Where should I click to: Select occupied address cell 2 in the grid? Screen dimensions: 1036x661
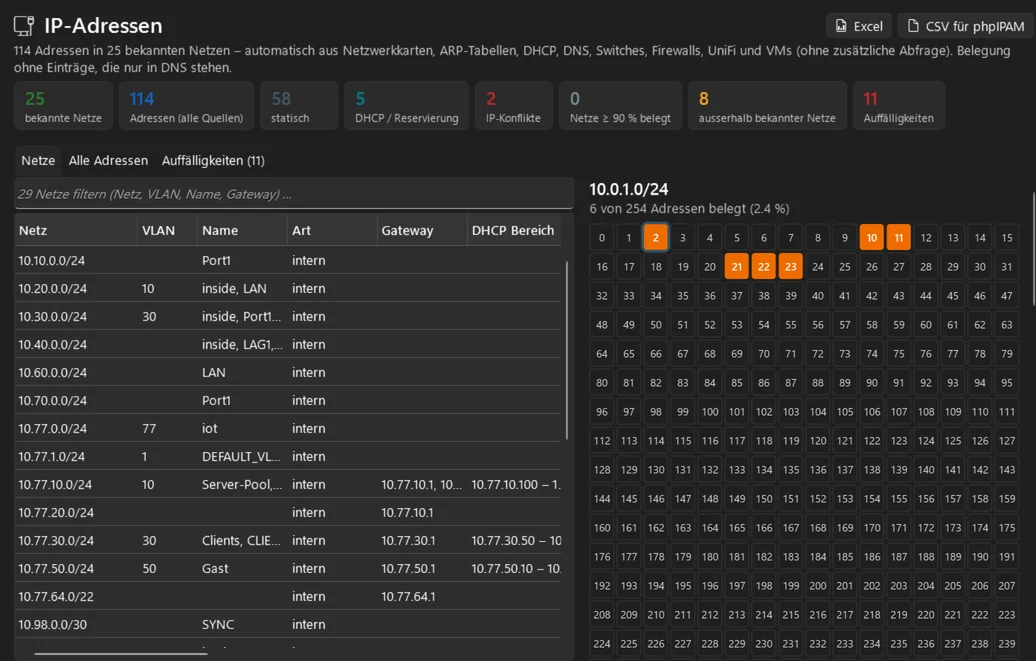tap(655, 237)
